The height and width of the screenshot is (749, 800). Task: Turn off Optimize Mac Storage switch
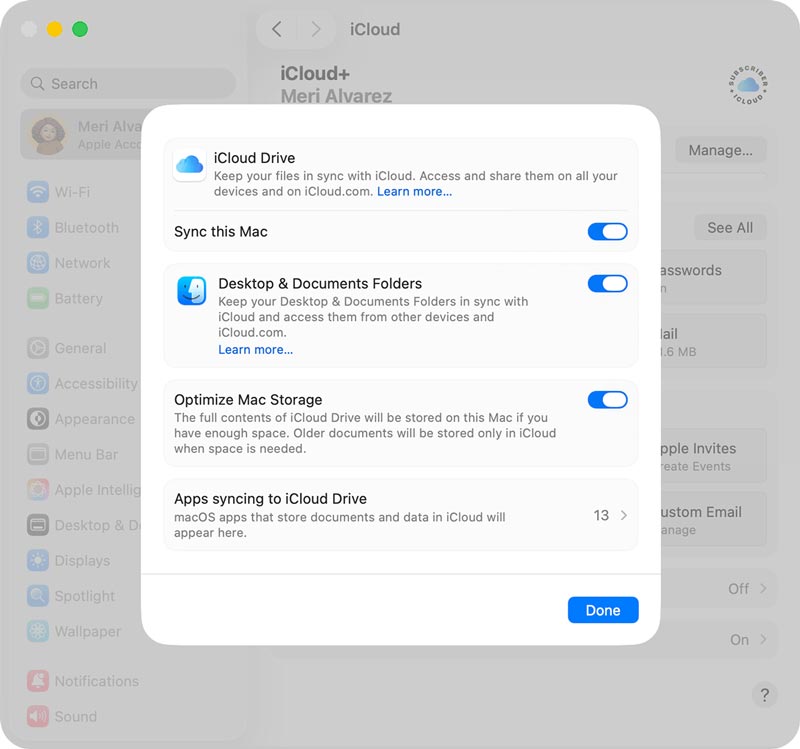pyautogui.click(x=607, y=400)
